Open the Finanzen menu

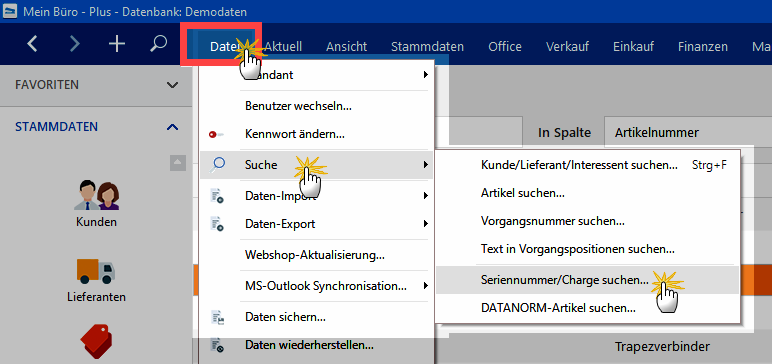tap(703, 47)
